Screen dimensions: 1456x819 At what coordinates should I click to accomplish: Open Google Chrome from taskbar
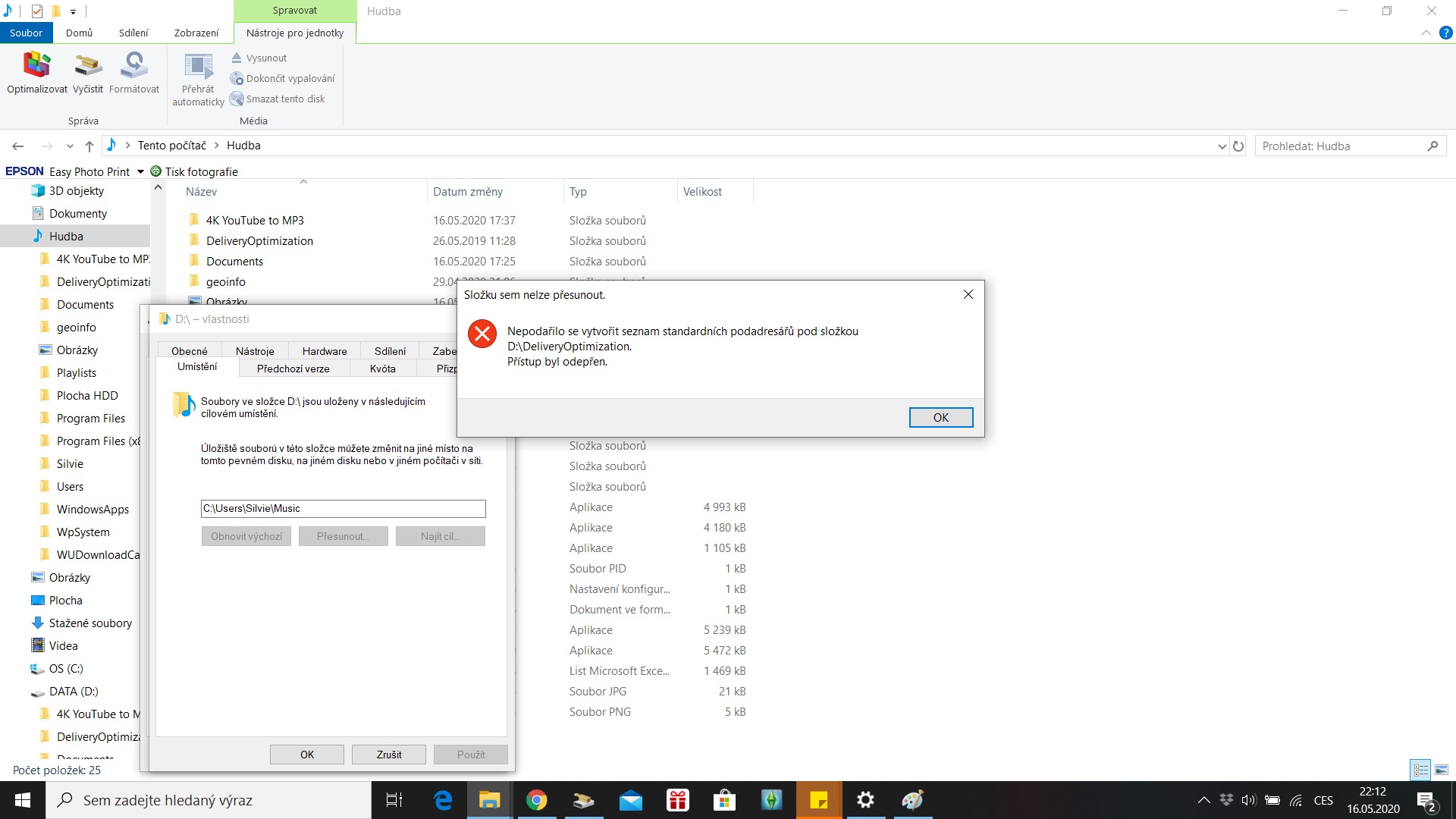[x=536, y=800]
